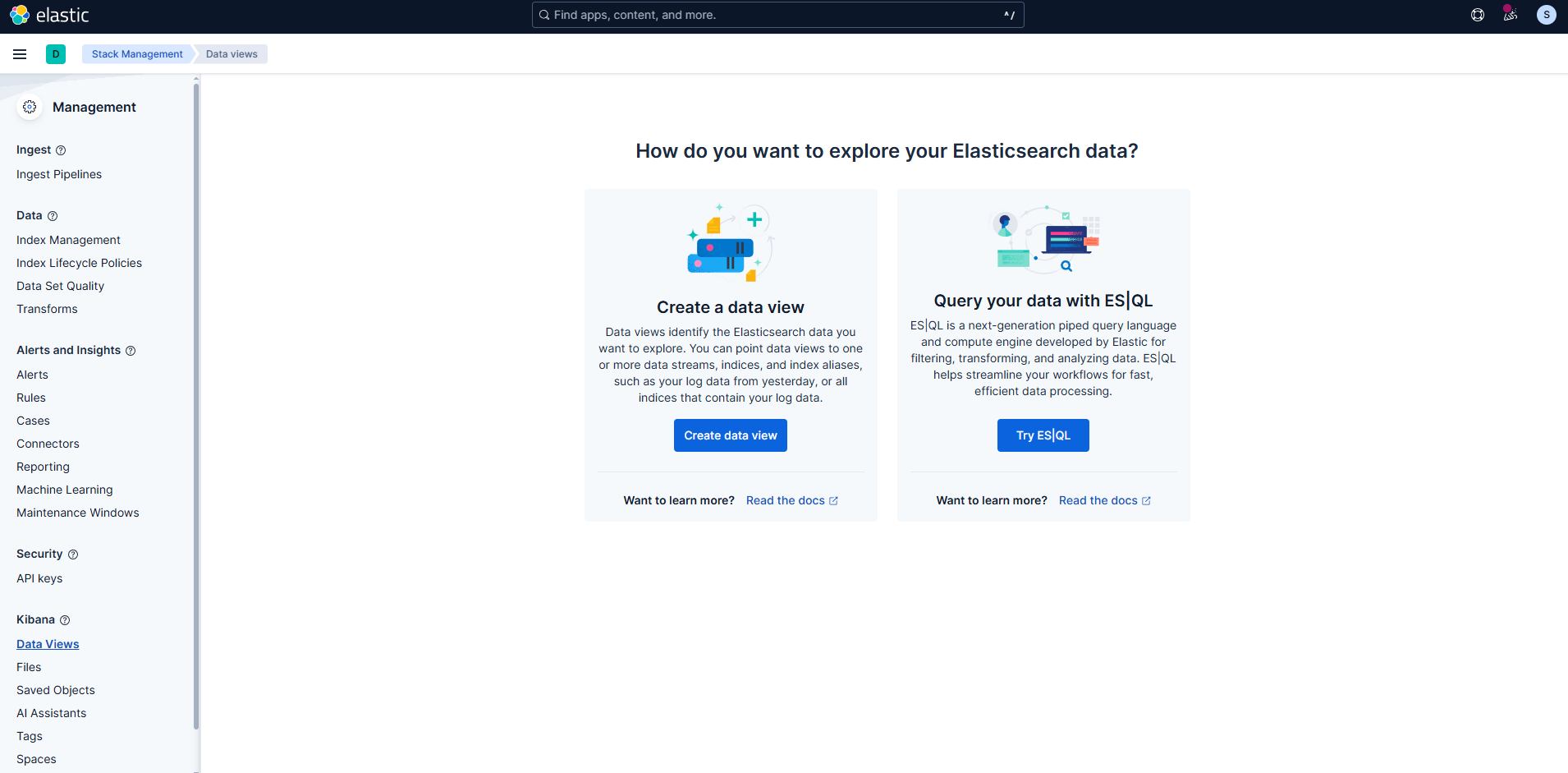Open the hamburger navigation menu
Viewport: 1568px width, 773px height.
coord(20,54)
